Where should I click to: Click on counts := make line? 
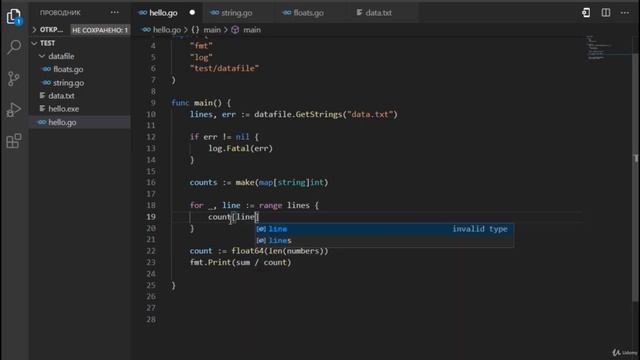click(x=259, y=182)
